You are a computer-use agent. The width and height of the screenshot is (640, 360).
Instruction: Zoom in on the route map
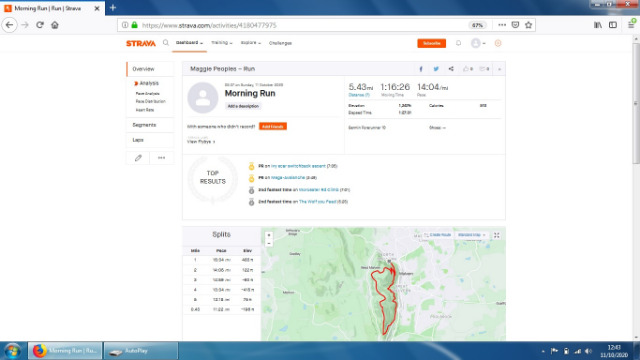tap(269, 236)
